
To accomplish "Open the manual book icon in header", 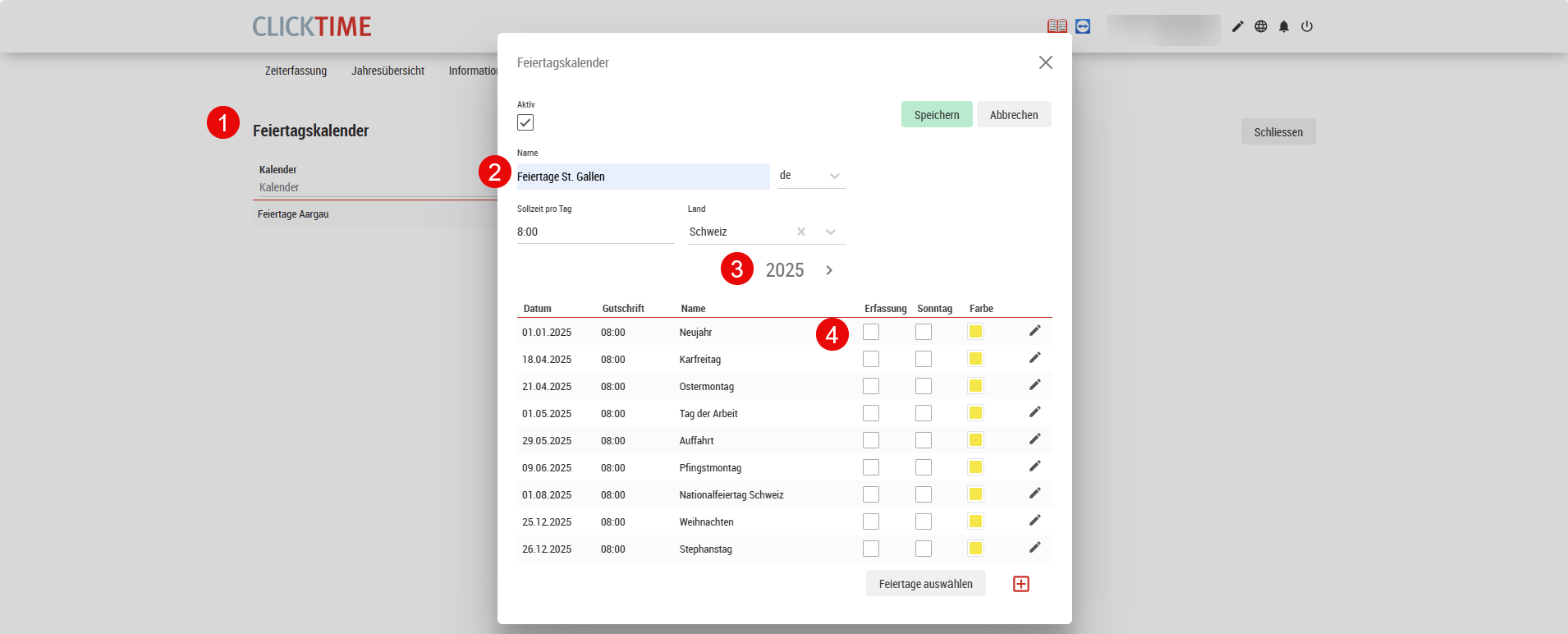I will point(1057,26).
